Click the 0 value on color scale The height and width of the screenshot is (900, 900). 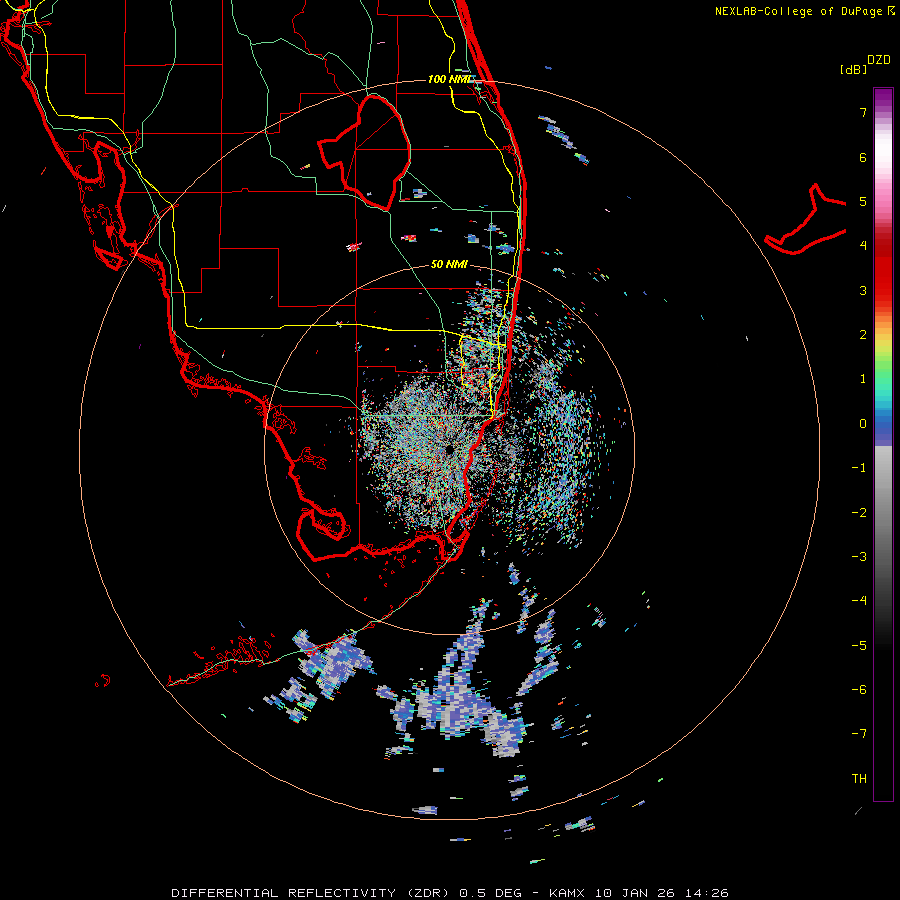[x=863, y=424]
